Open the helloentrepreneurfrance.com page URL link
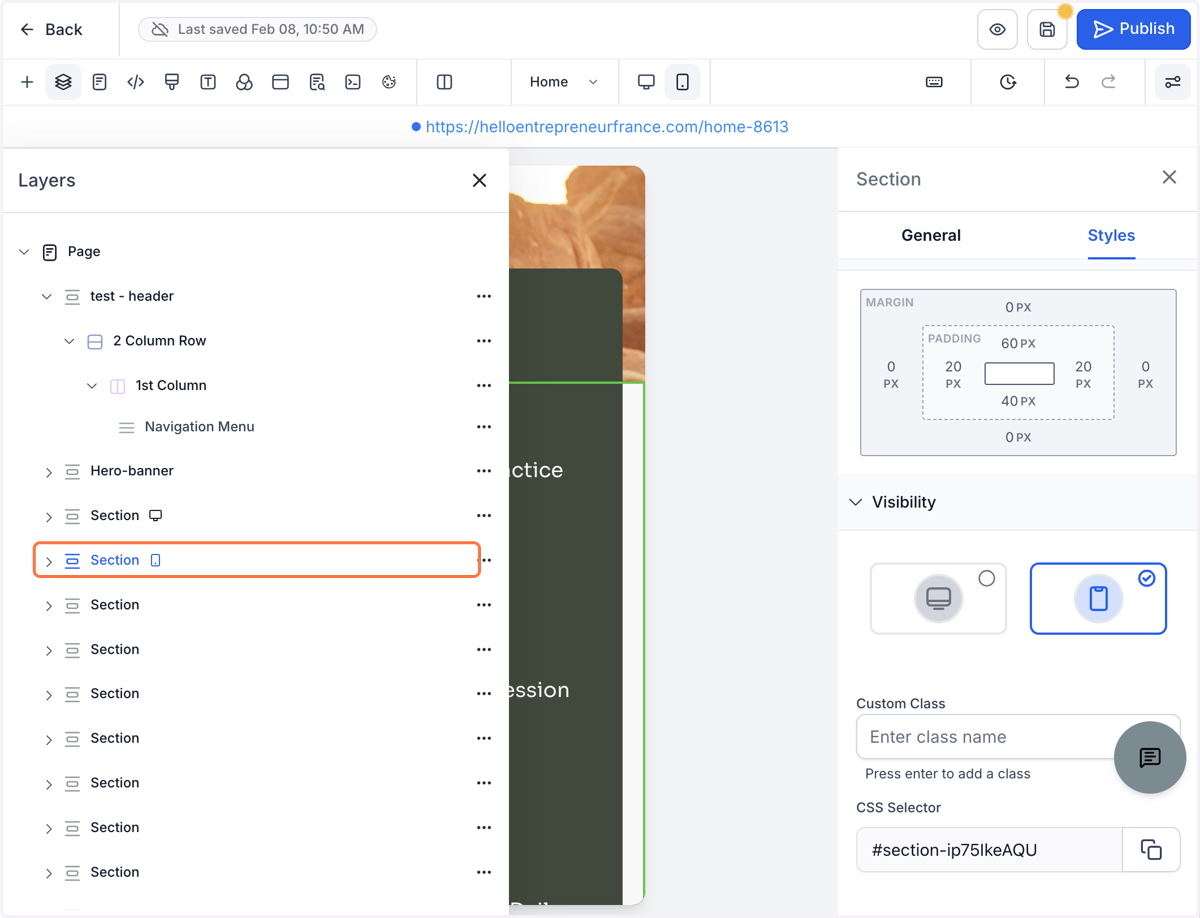 coord(607,127)
